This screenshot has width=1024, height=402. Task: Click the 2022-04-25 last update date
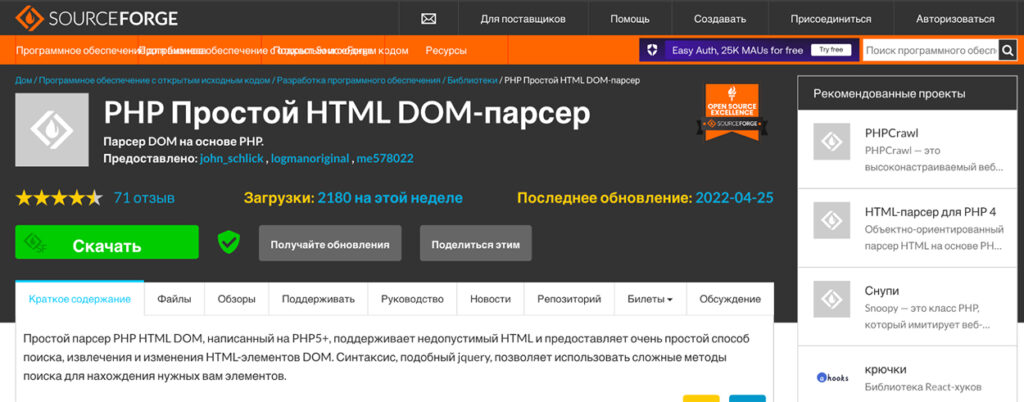(x=735, y=198)
